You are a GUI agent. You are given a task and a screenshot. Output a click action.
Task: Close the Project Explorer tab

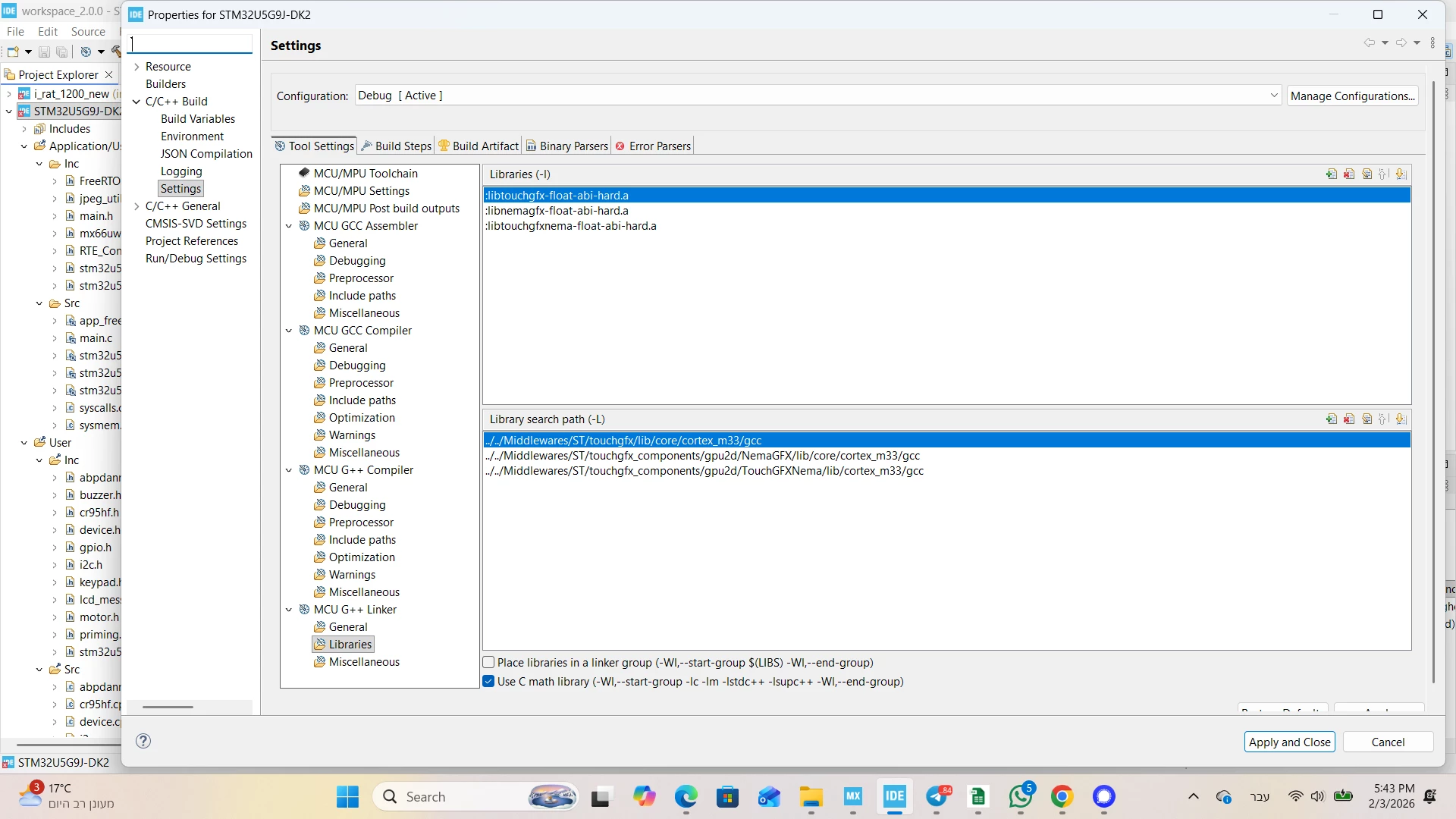coord(109,74)
